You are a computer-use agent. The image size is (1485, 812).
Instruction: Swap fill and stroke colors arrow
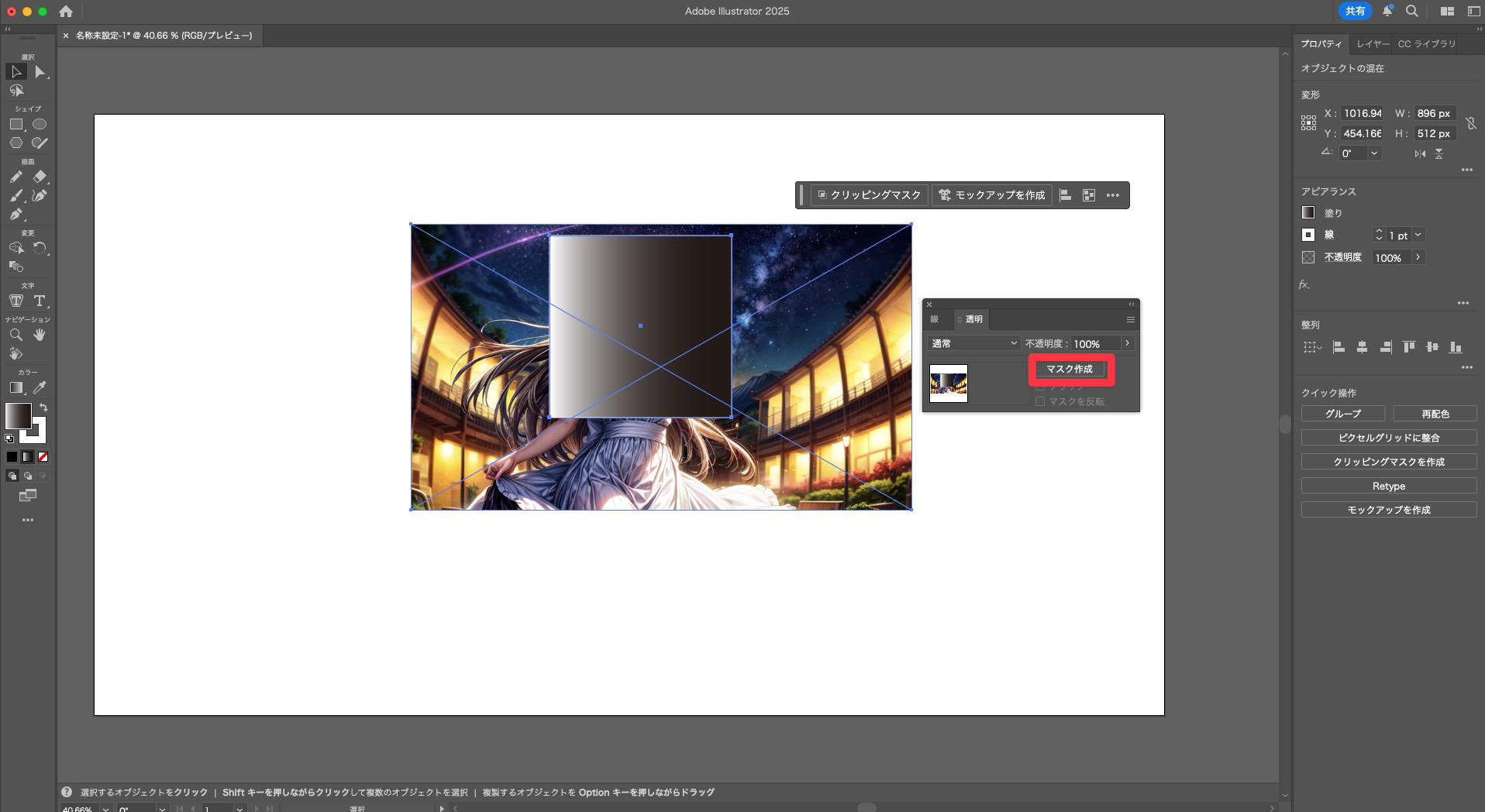[43, 408]
